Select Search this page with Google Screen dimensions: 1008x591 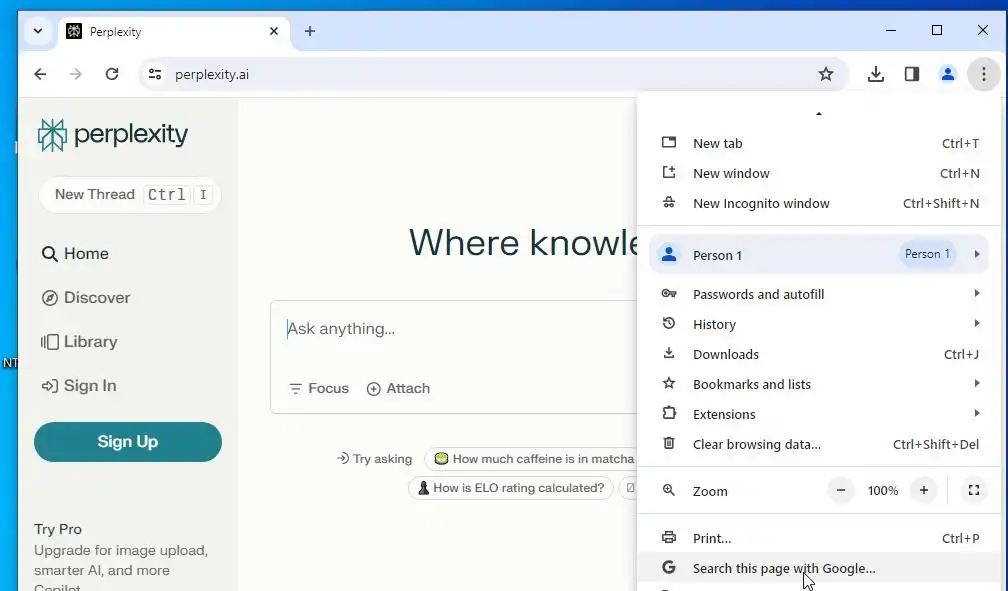pyautogui.click(x=818, y=568)
